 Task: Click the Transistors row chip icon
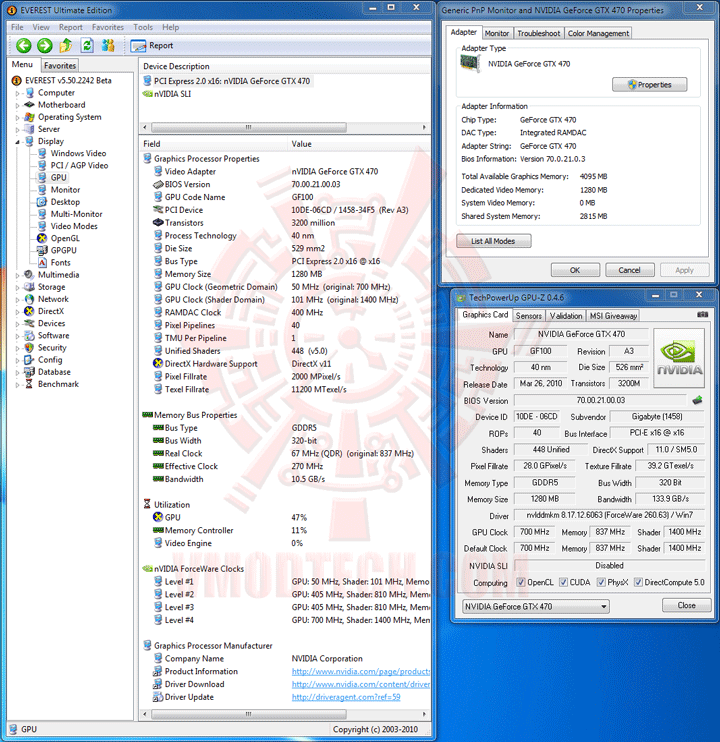click(158, 222)
